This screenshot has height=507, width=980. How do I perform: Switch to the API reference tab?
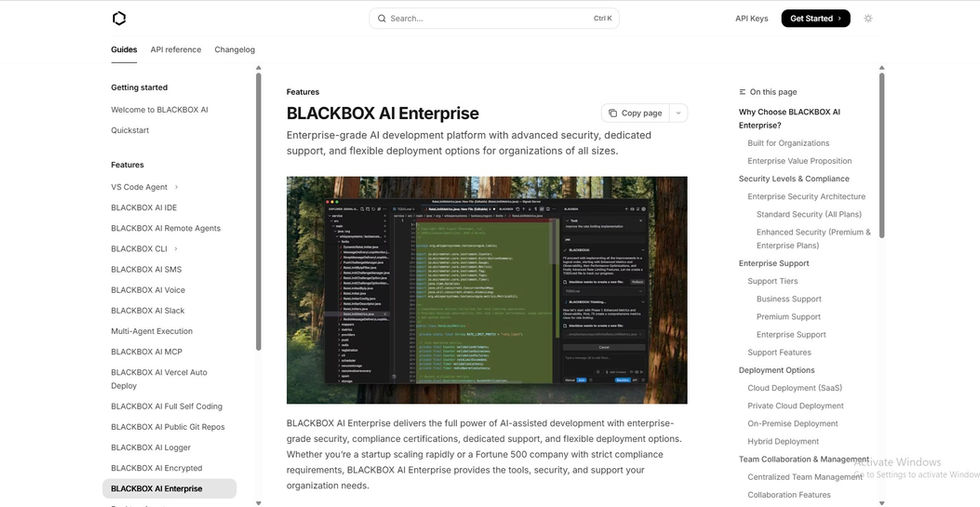click(x=176, y=49)
